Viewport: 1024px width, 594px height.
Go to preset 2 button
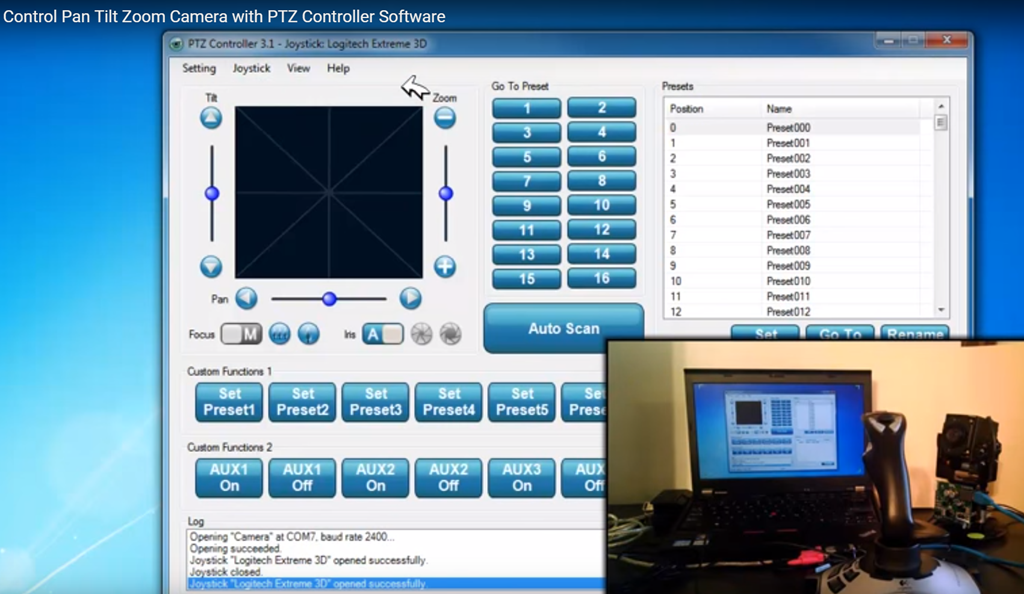601,108
